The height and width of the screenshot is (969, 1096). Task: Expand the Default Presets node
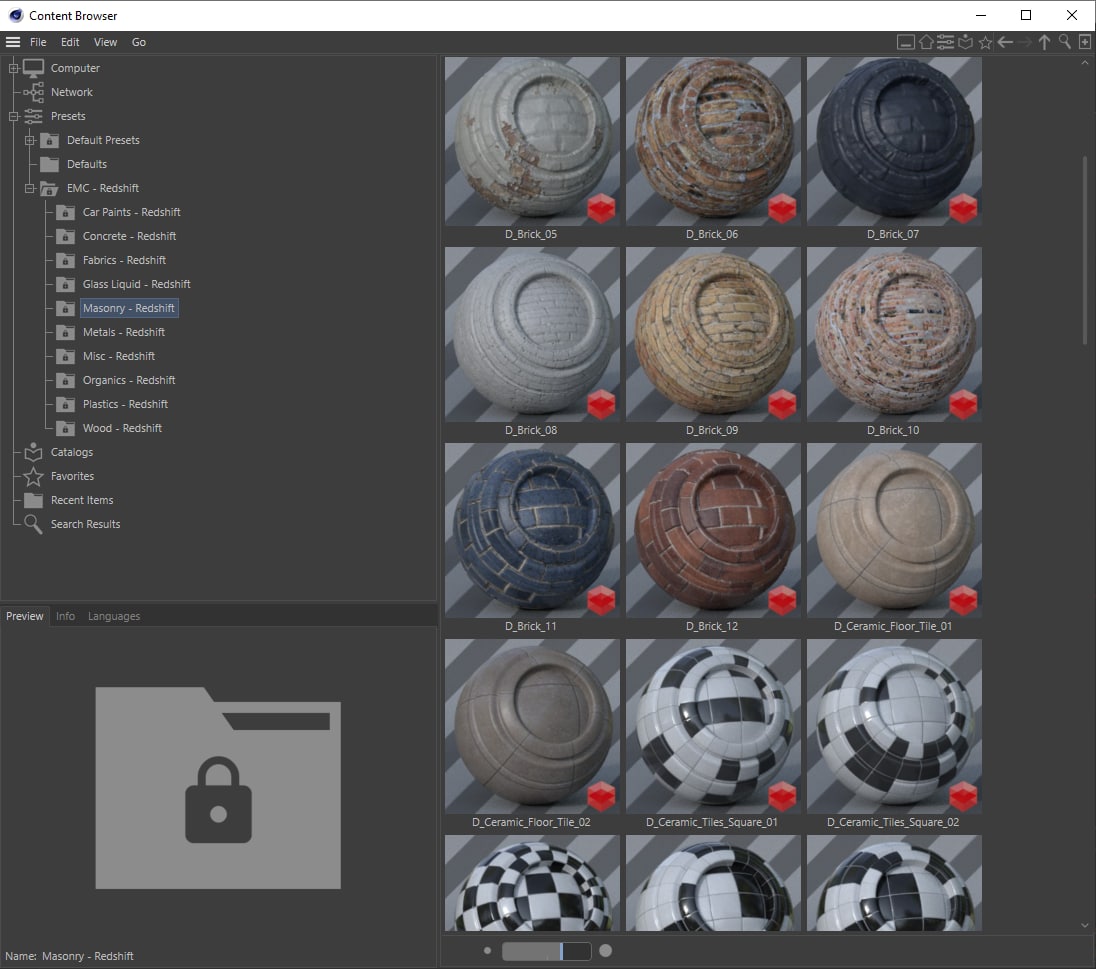click(29, 140)
